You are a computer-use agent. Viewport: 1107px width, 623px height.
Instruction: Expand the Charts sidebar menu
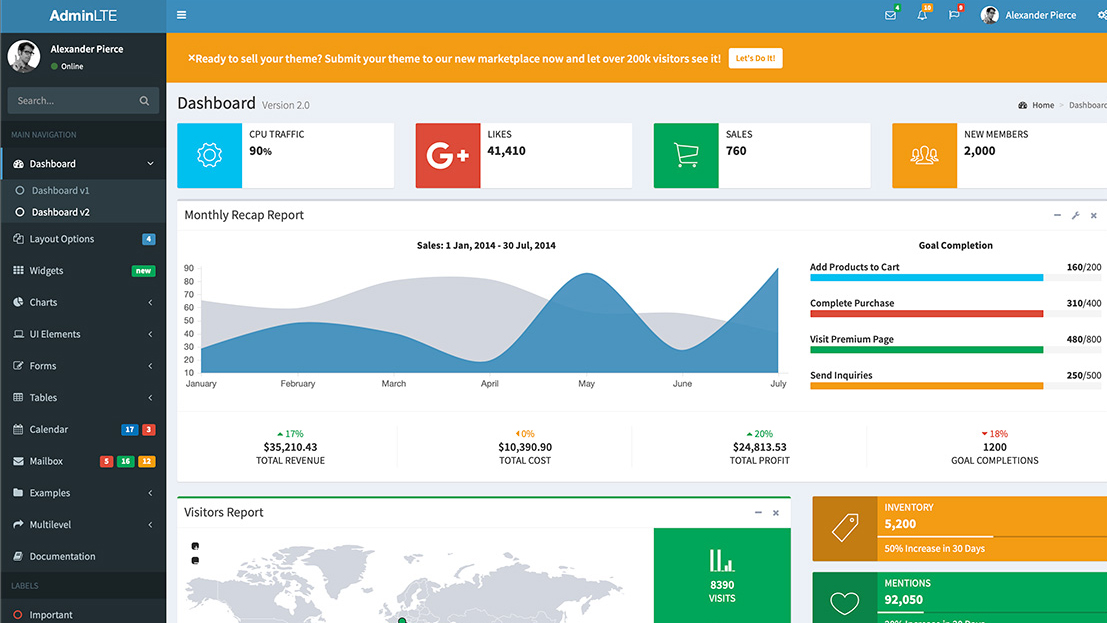[x=83, y=302]
